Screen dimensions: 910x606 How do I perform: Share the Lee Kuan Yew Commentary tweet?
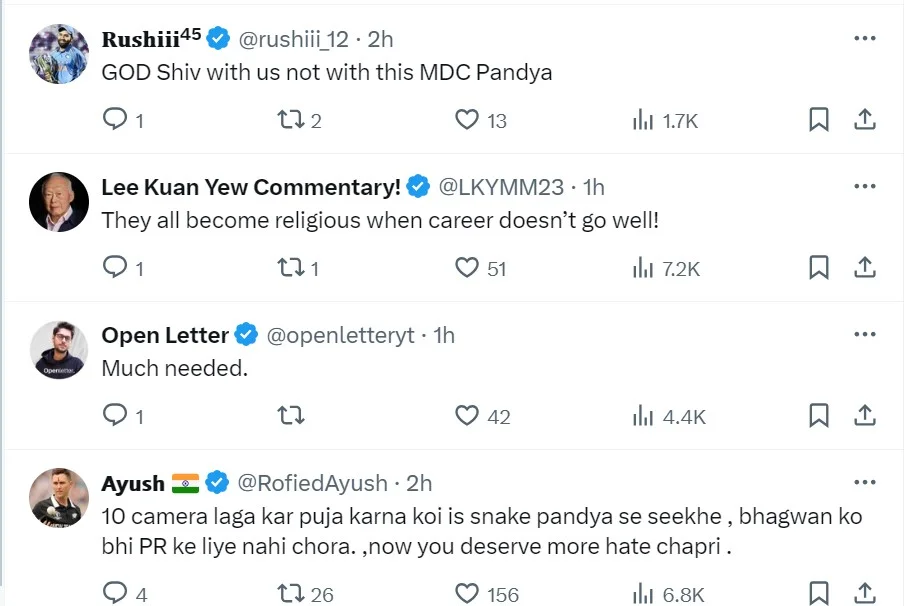coord(865,268)
